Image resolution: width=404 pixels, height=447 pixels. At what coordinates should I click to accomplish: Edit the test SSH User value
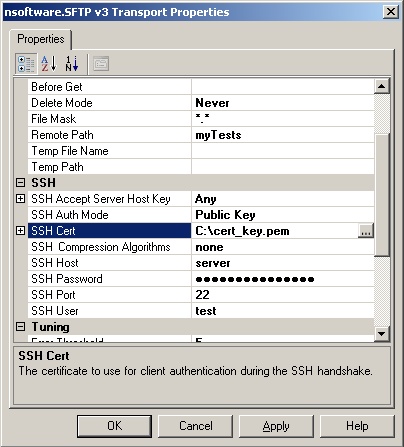(x=283, y=311)
